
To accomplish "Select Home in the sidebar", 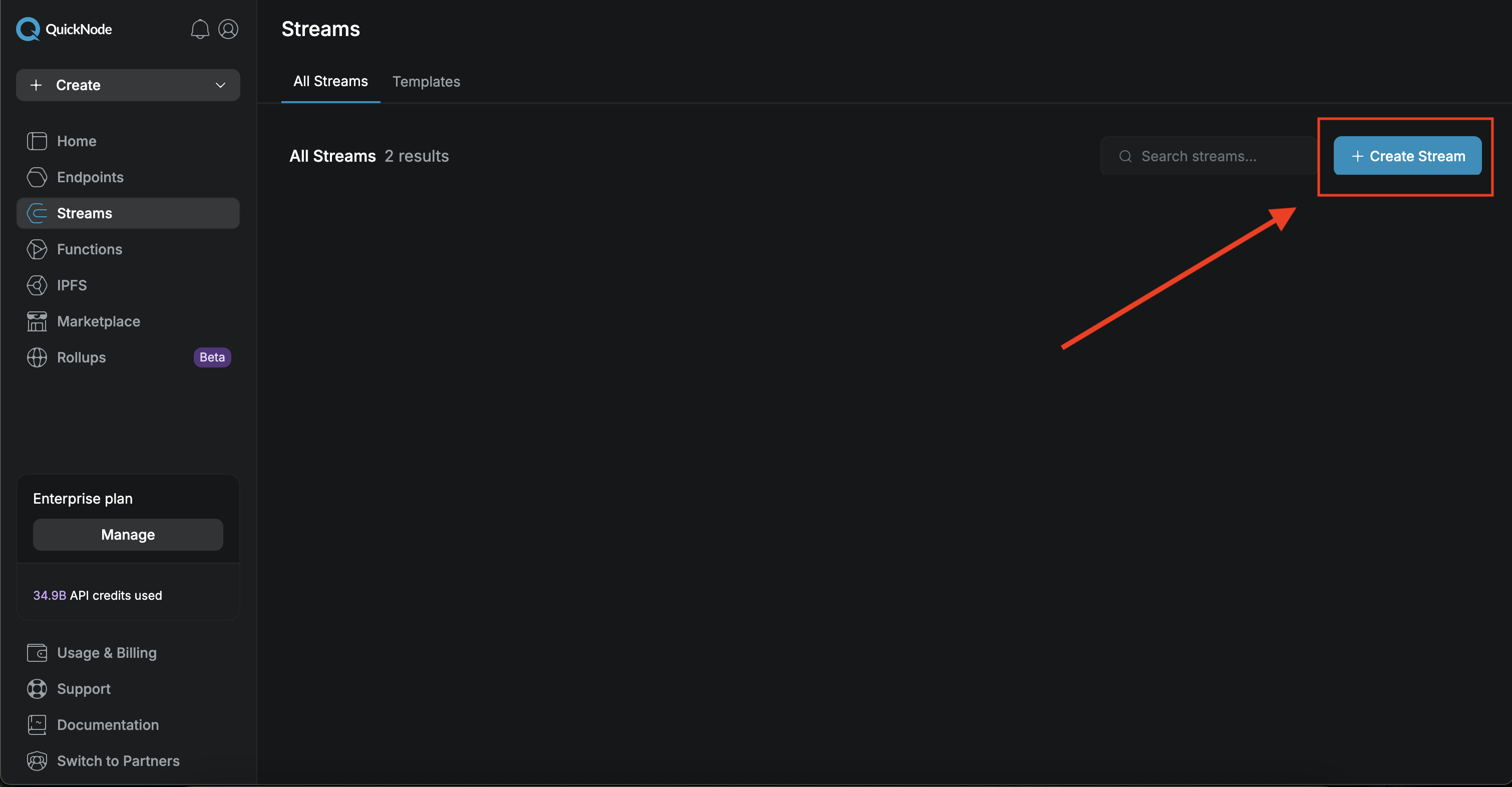I will 77,140.
